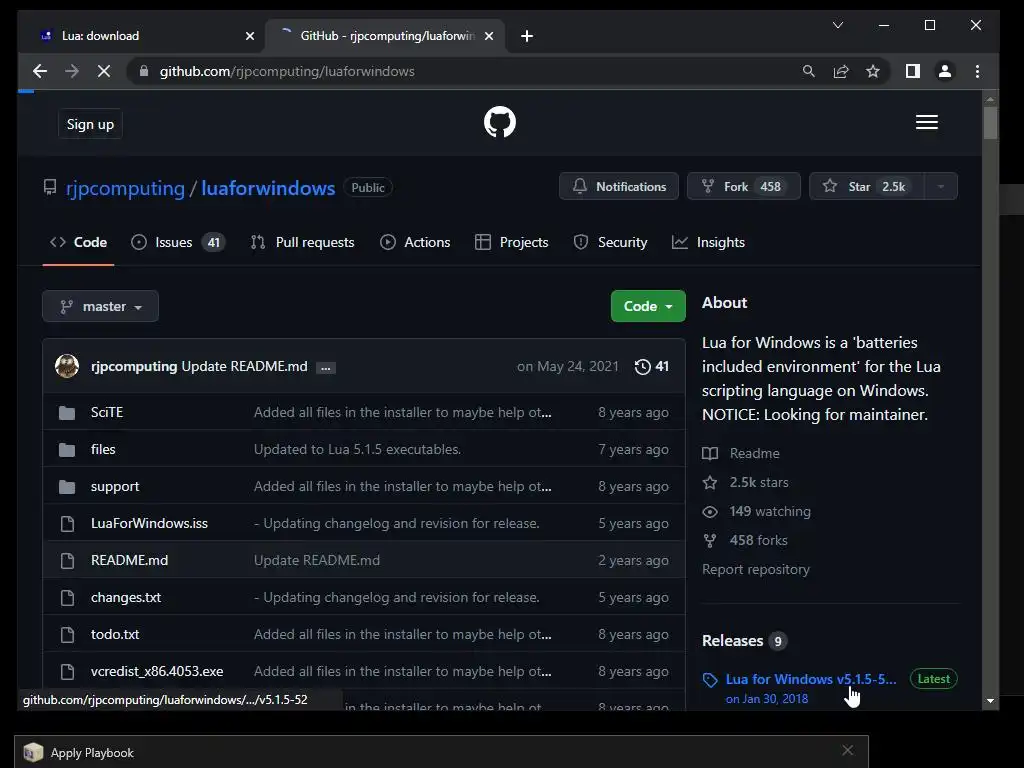Open a new browser tab
This screenshot has height=768, width=1024.
[x=527, y=36]
